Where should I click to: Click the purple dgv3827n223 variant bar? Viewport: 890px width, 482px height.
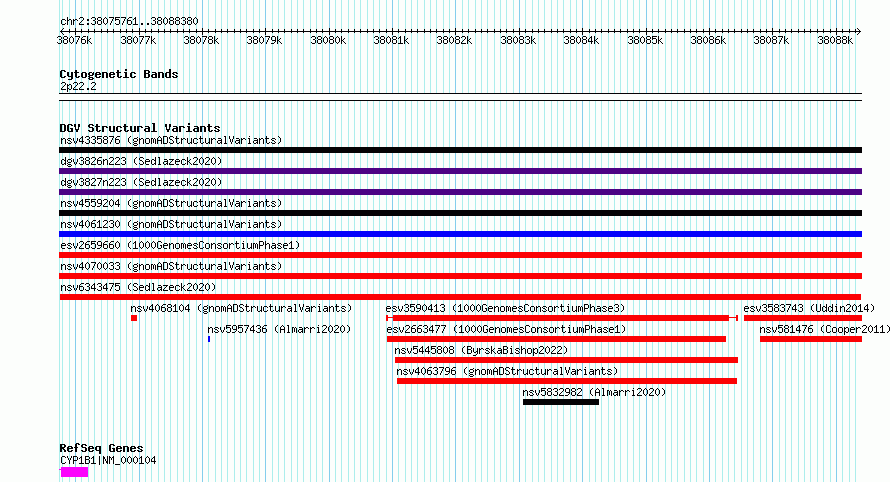(x=460, y=192)
